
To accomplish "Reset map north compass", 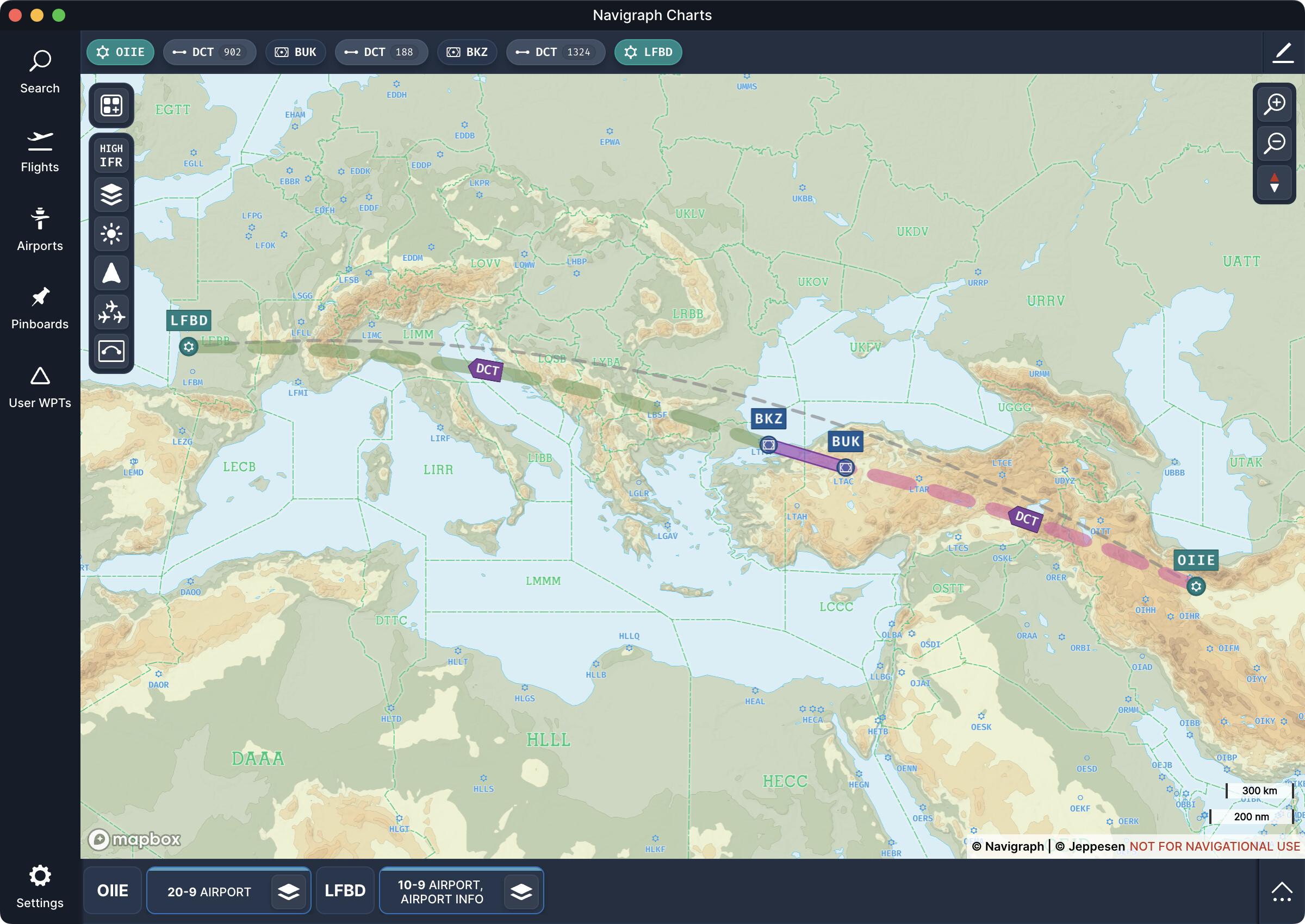I will pos(1275,183).
